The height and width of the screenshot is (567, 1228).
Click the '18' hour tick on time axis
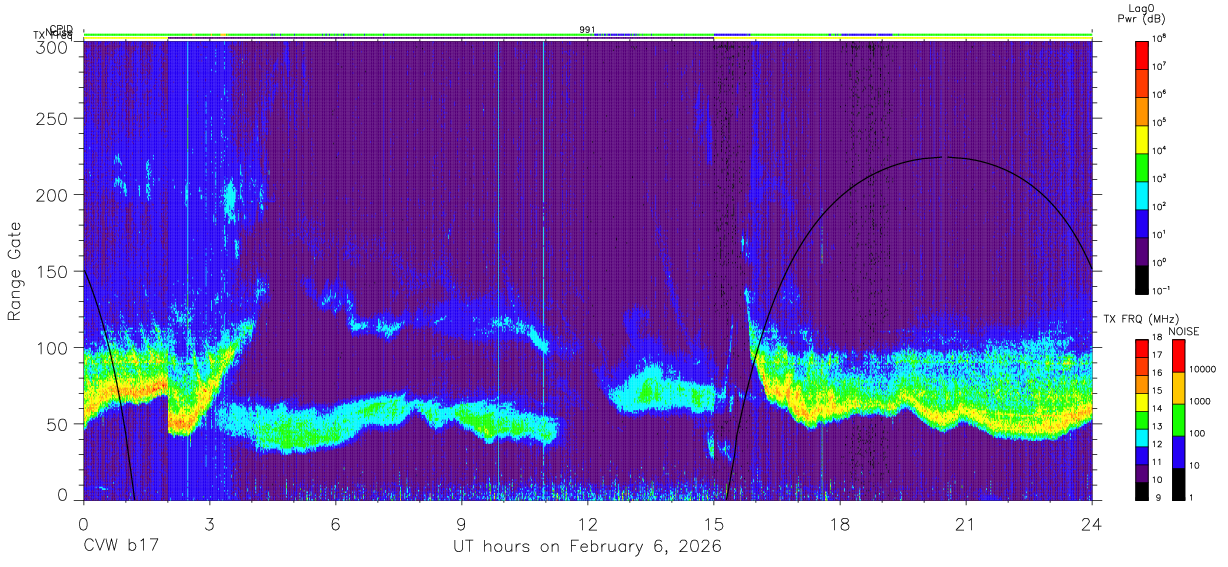coord(839,523)
